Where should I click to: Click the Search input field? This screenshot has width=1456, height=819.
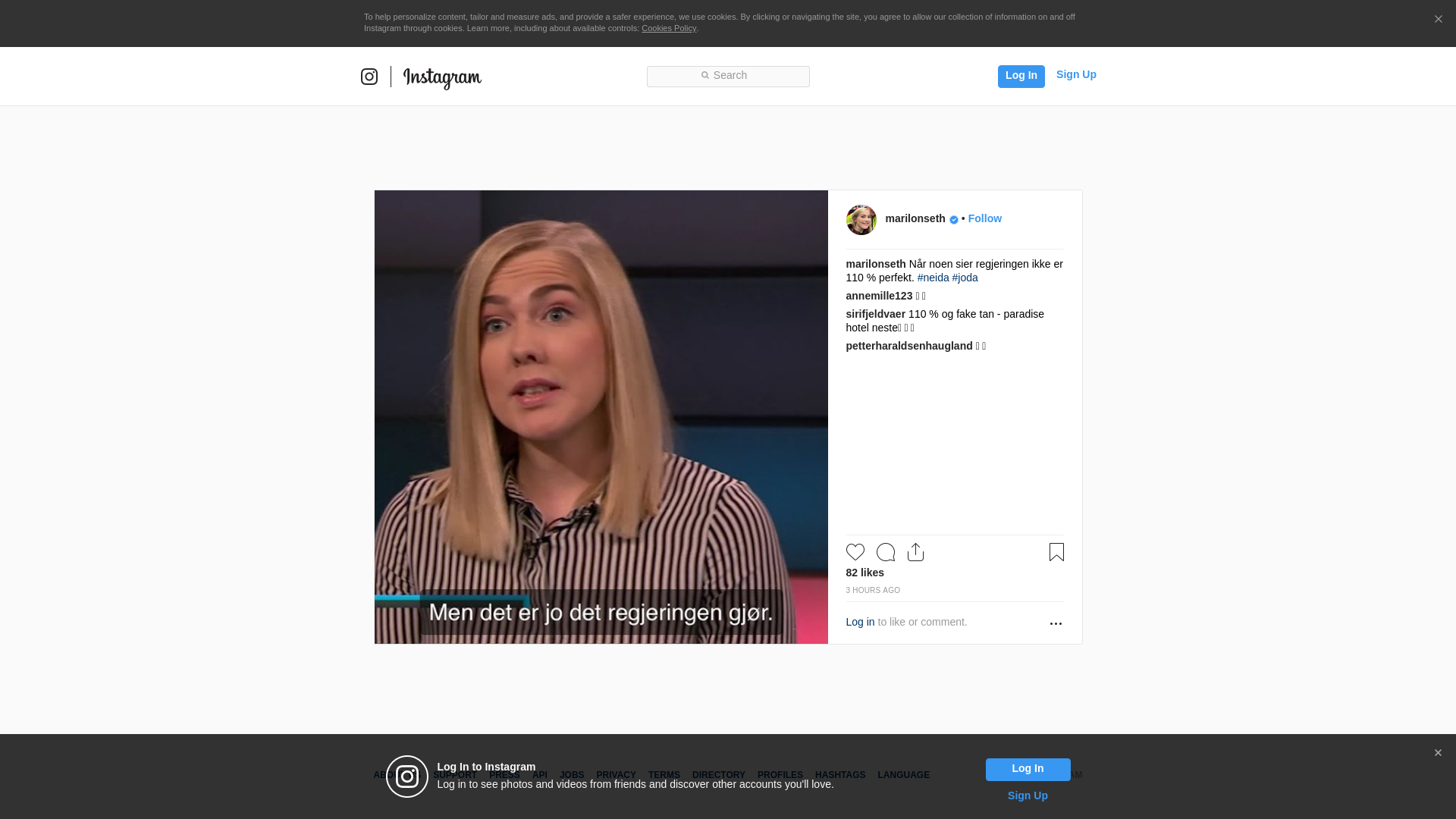[x=728, y=76]
